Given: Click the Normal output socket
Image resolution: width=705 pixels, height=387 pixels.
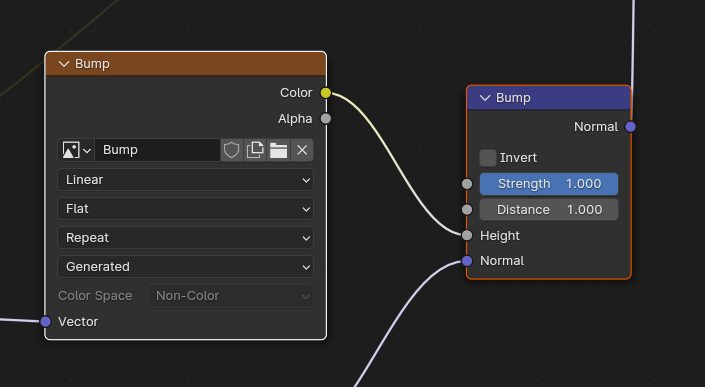Looking at the screenshot, I should pos(630,127).
